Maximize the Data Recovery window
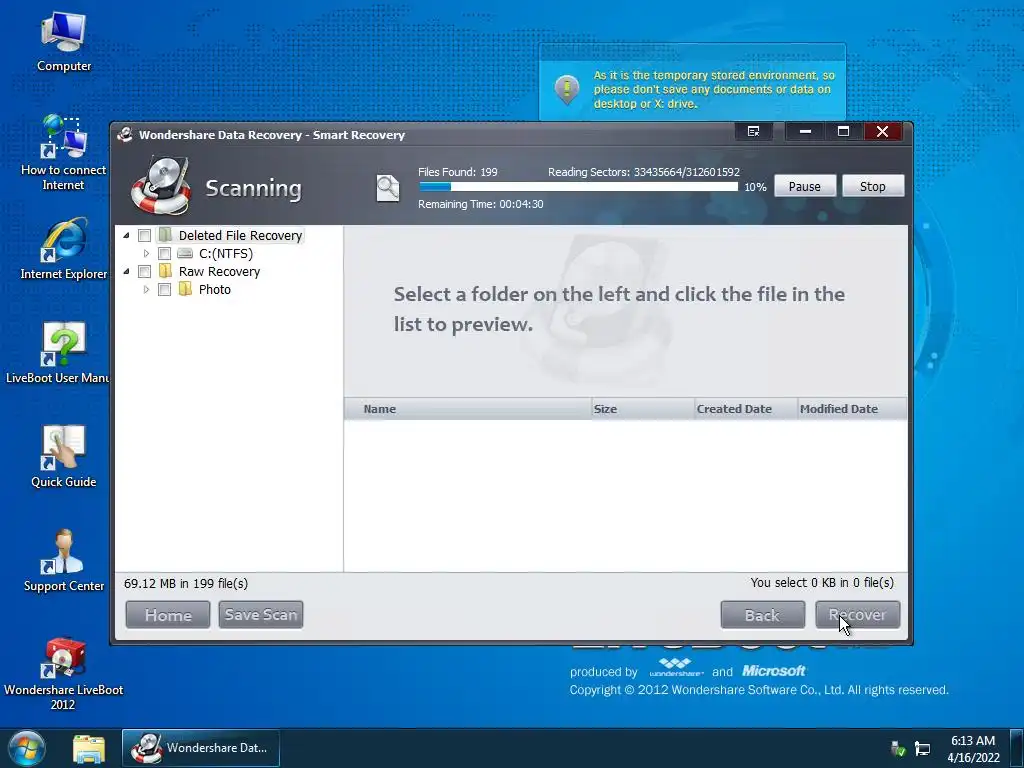The height and width of the screenshot is (768, 1024). (x=843, y=131)
